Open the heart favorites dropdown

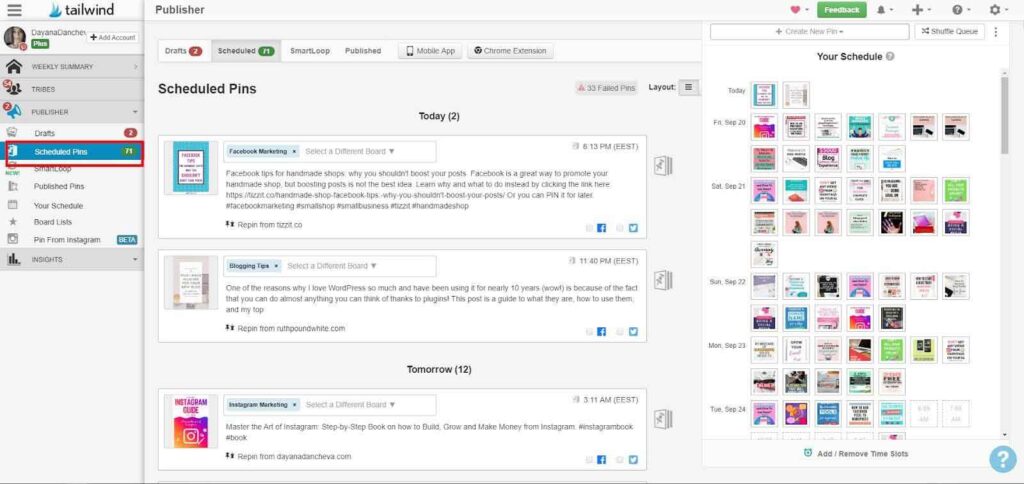[x=799, y=10]
